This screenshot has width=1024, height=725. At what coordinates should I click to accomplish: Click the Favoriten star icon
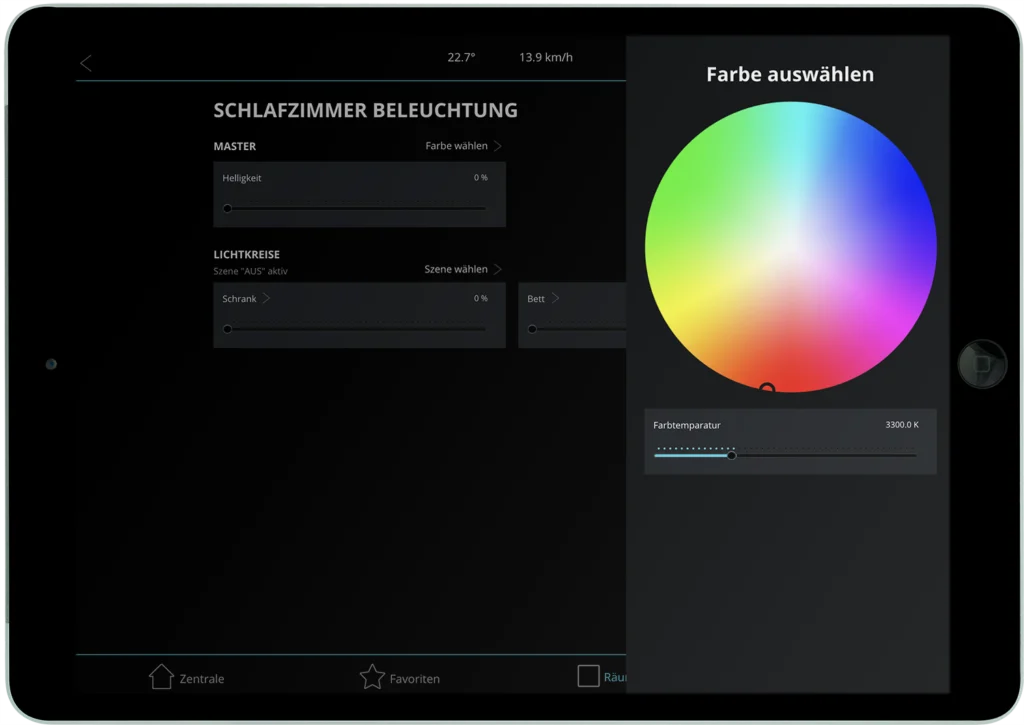(x=374, y=677)
